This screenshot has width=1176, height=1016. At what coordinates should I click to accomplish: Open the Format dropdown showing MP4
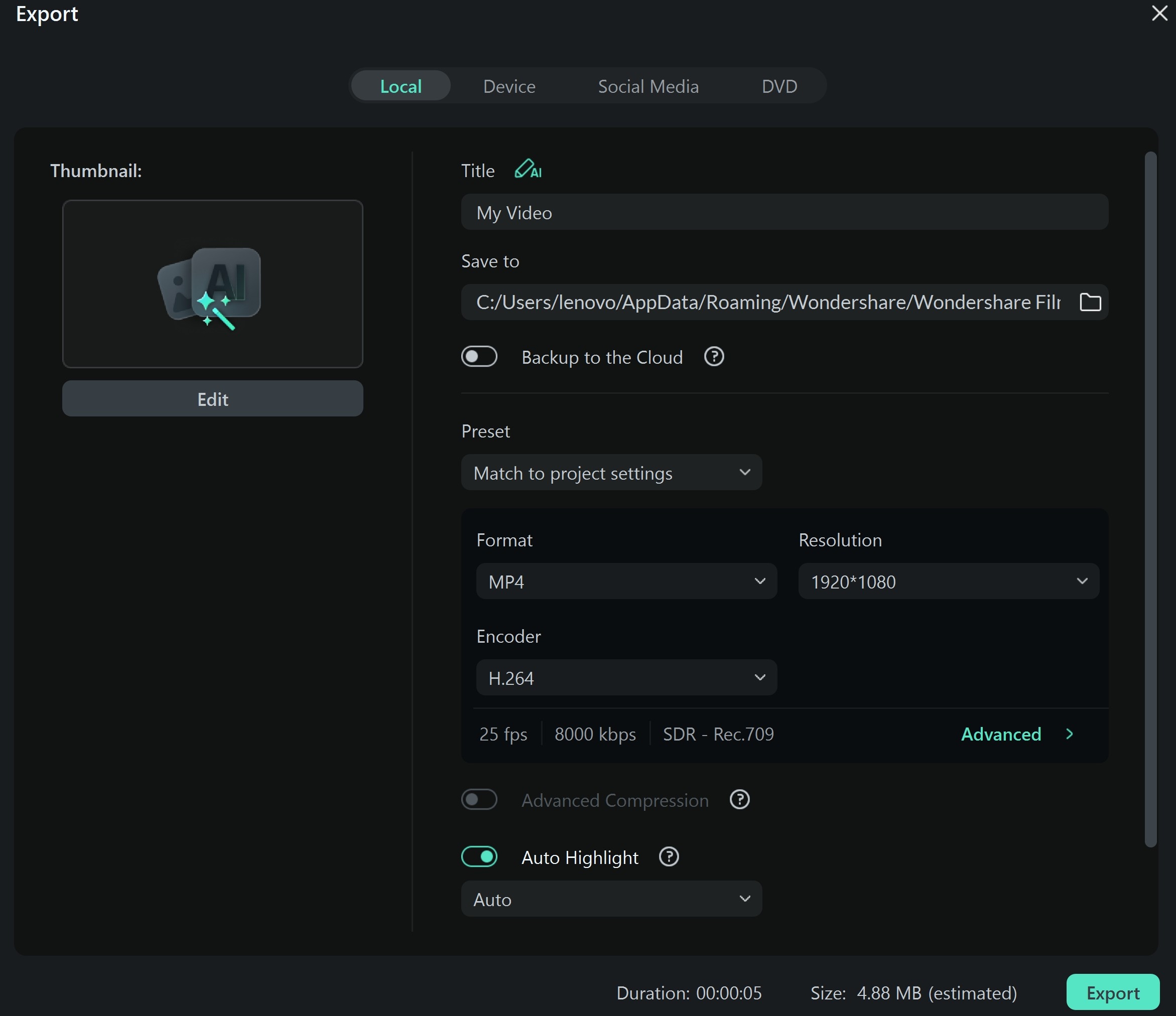626,582
